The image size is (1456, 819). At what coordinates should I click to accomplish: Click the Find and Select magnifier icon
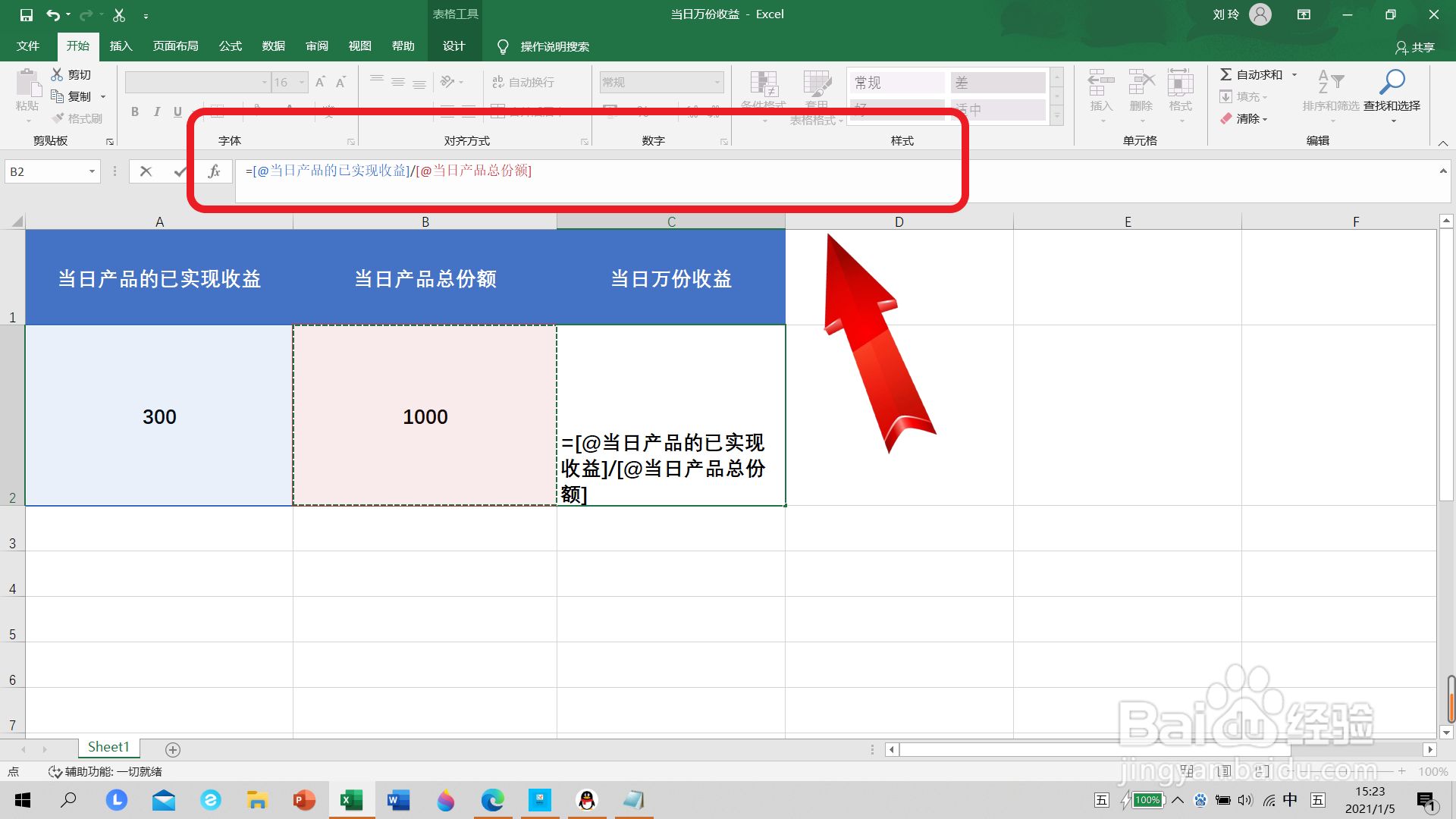(1392, 82)
